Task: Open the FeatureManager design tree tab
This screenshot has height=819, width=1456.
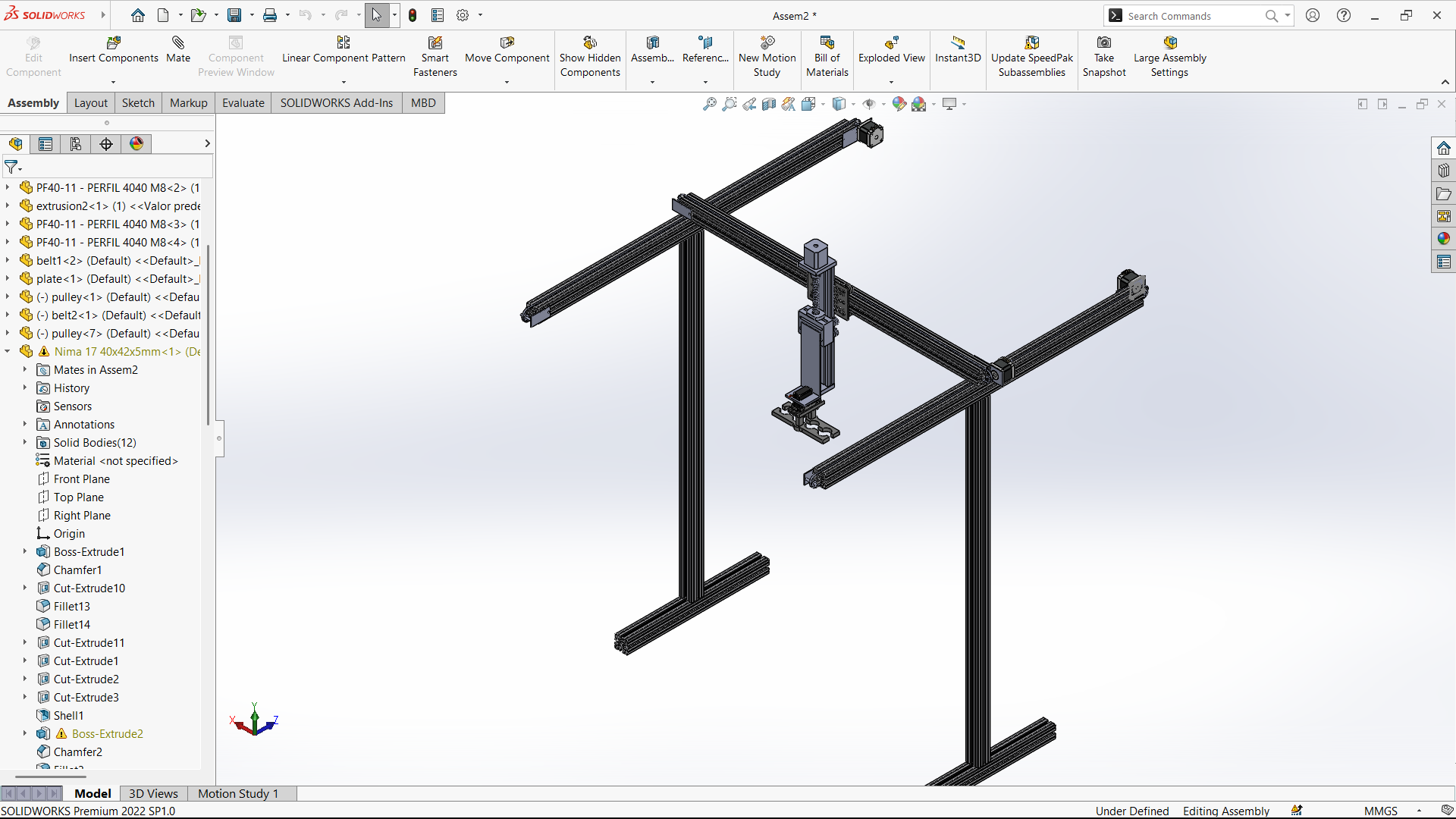Action: click(16, 144)
